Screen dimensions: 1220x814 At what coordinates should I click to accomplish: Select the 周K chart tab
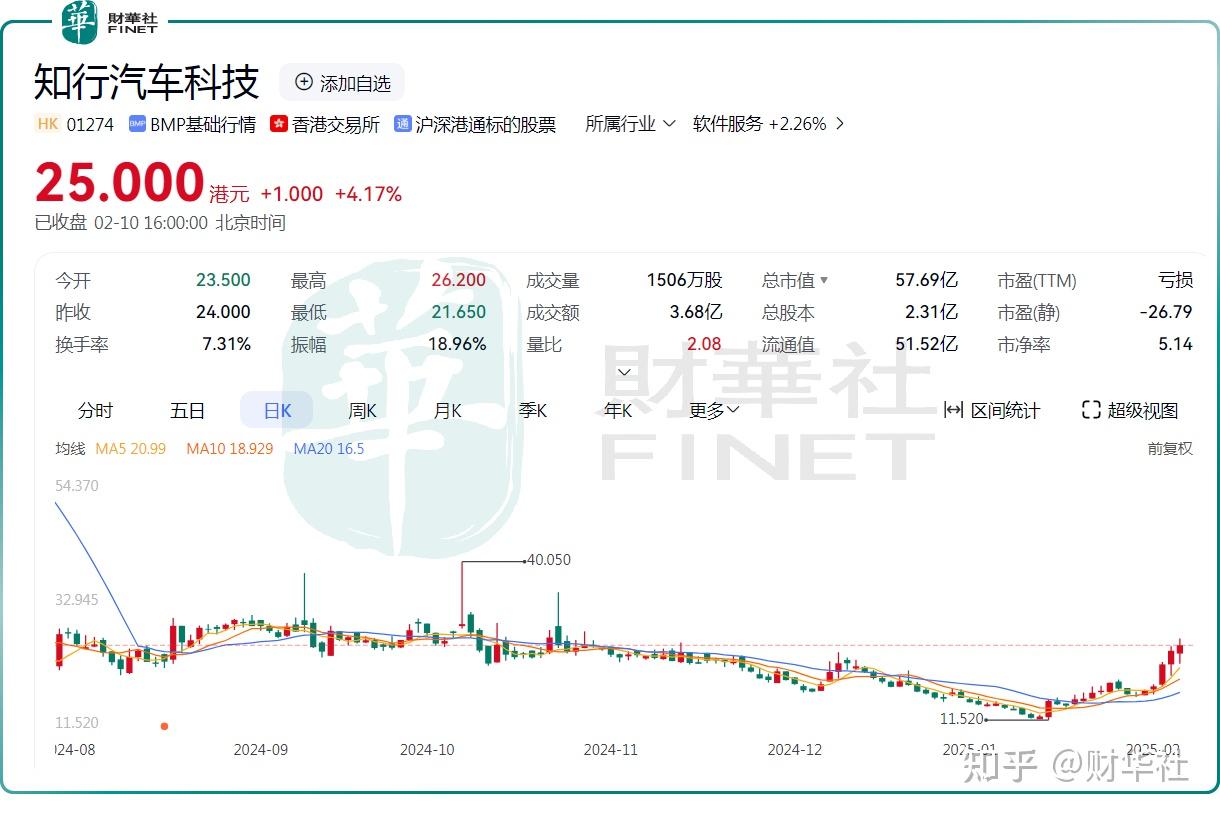coord(362,410)
